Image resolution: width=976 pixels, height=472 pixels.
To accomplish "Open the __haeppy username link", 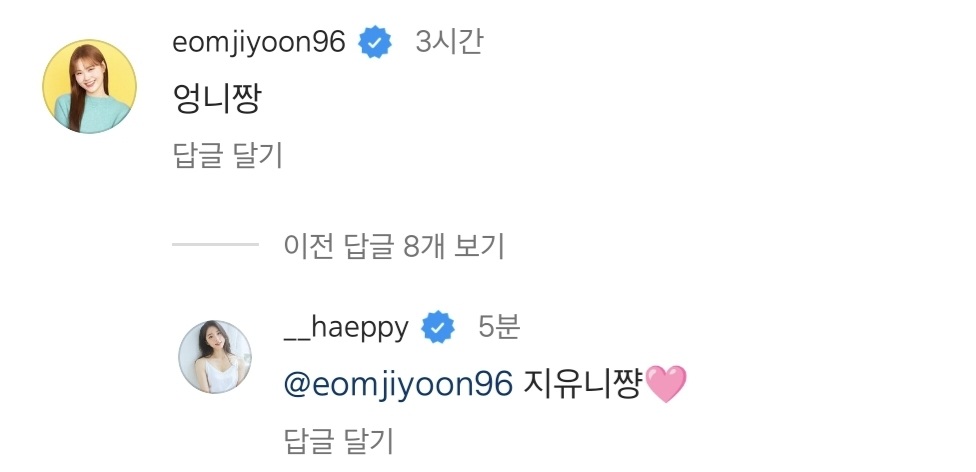I will 346,328.
